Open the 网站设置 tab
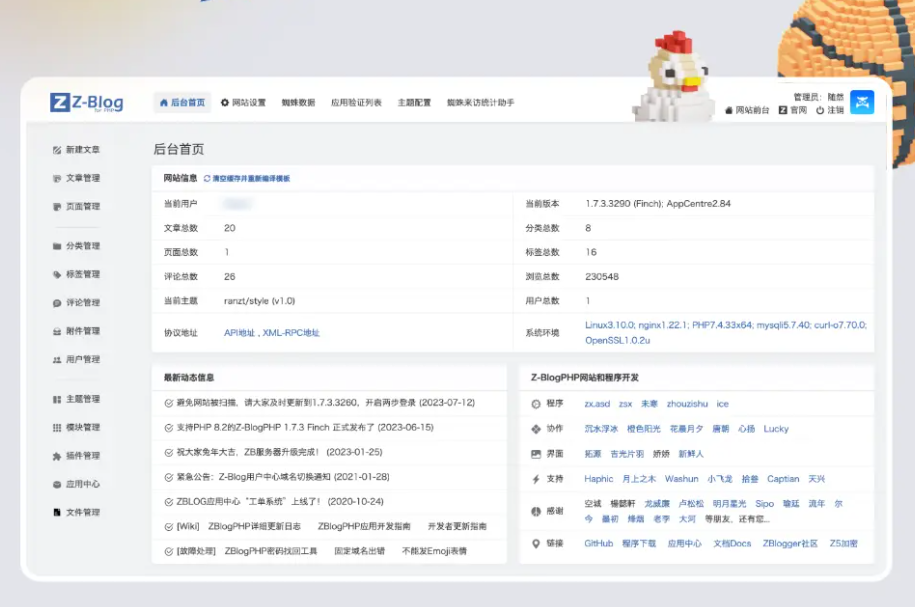This screenshot has width=915, height=607. point(243,103)
